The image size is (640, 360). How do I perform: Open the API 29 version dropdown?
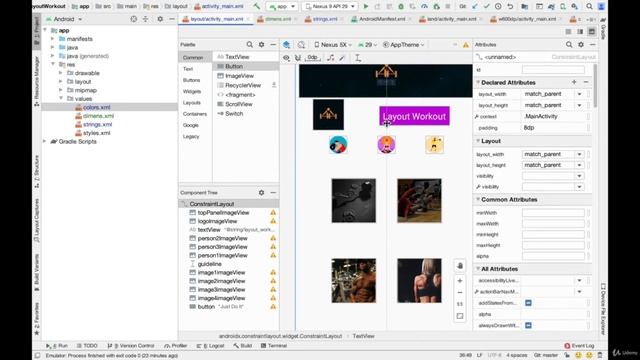367,45
